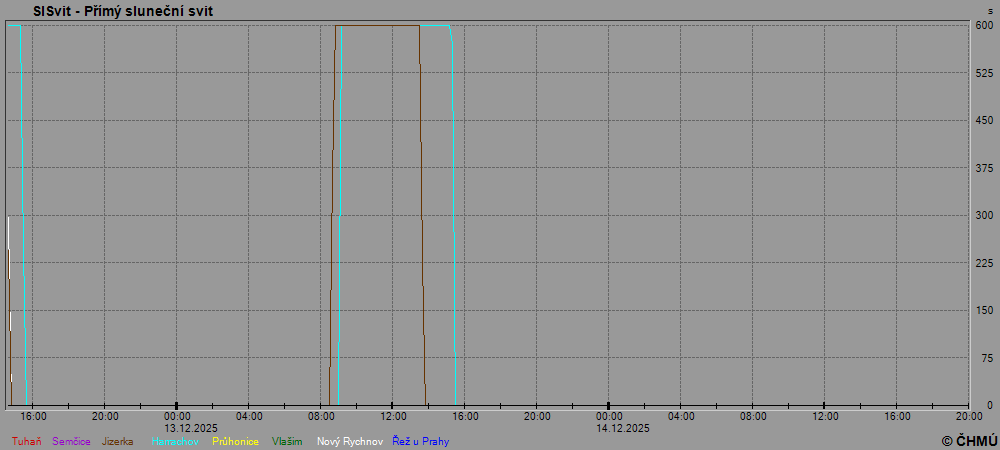
Task: Click the Nový Rychnov legend label
Action: [x=349, y=441]
